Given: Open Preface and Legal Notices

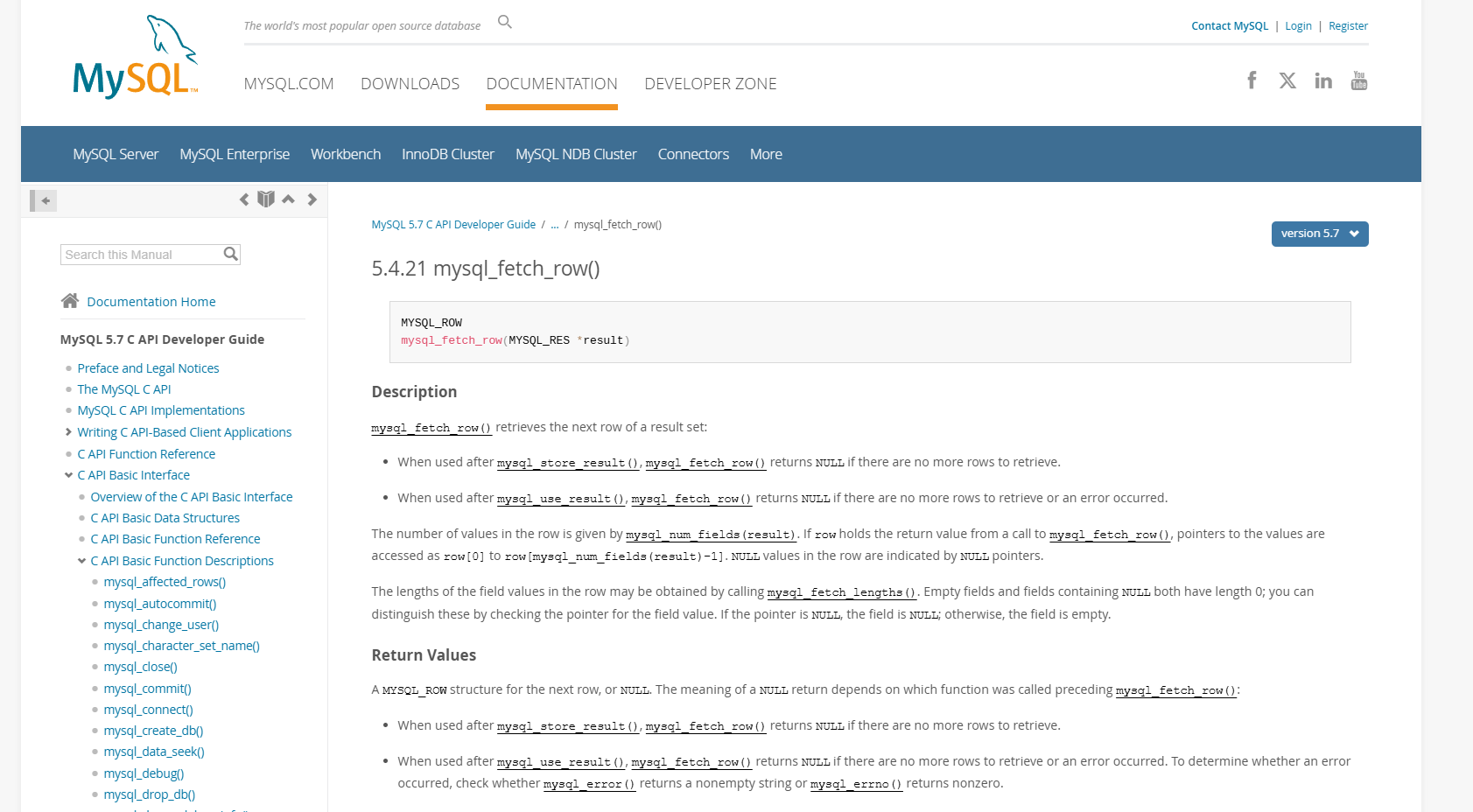Looking at the screenshot, I should click(x=148, y=368).
